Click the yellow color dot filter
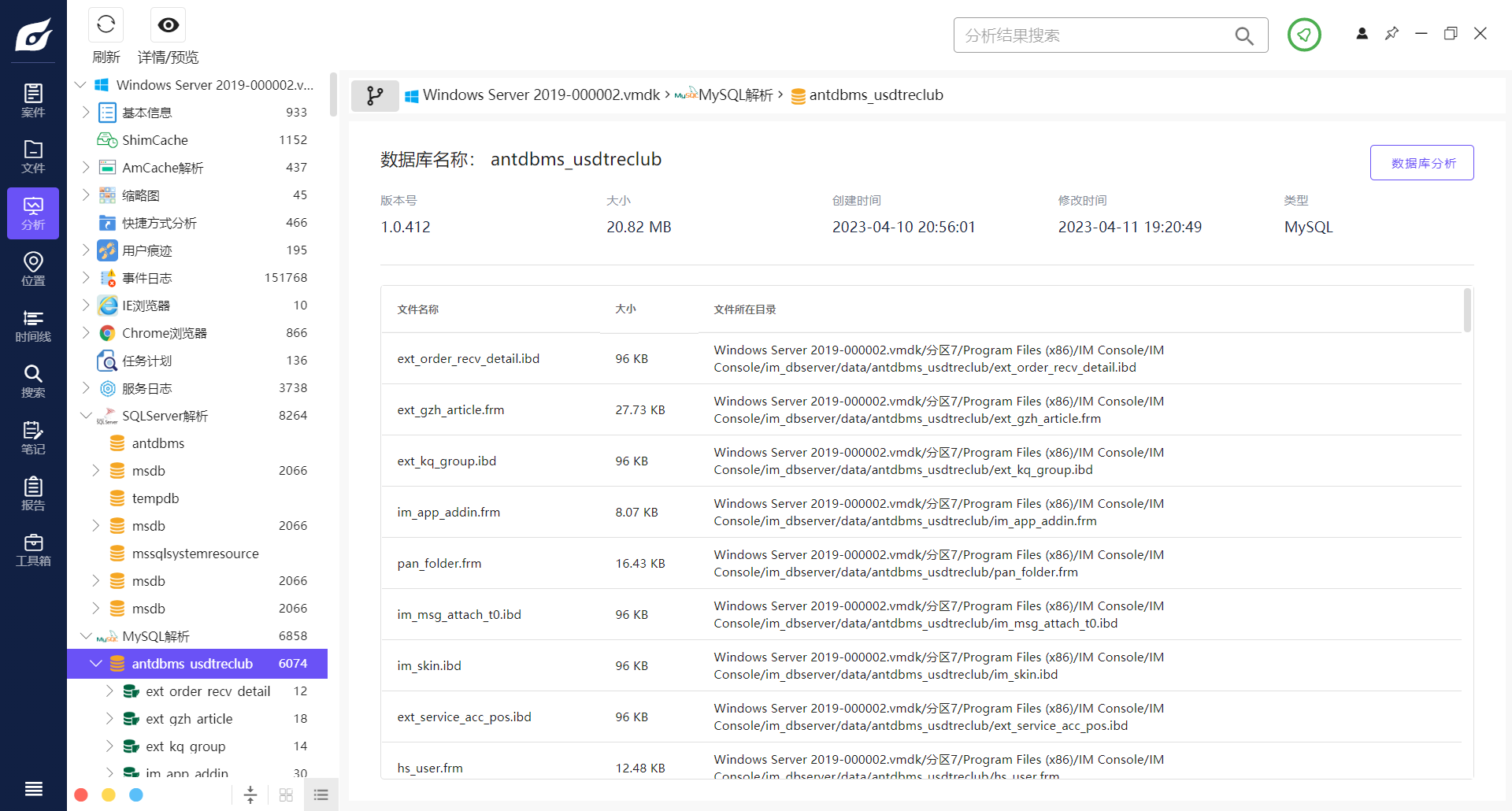Image resolution: width=1512 pixels, height=811 pixels. [x=109, y=794]
